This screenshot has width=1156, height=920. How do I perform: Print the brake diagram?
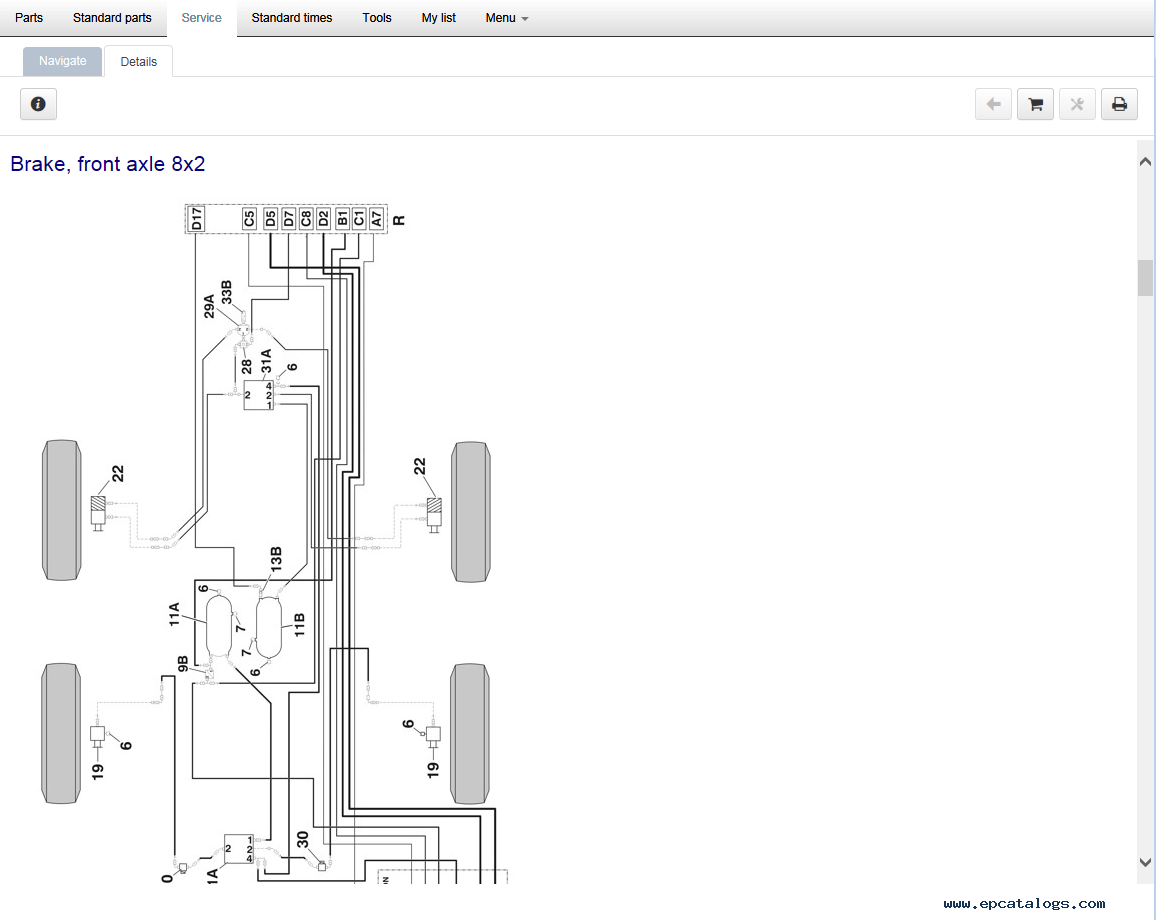[x=1119, y=104]
